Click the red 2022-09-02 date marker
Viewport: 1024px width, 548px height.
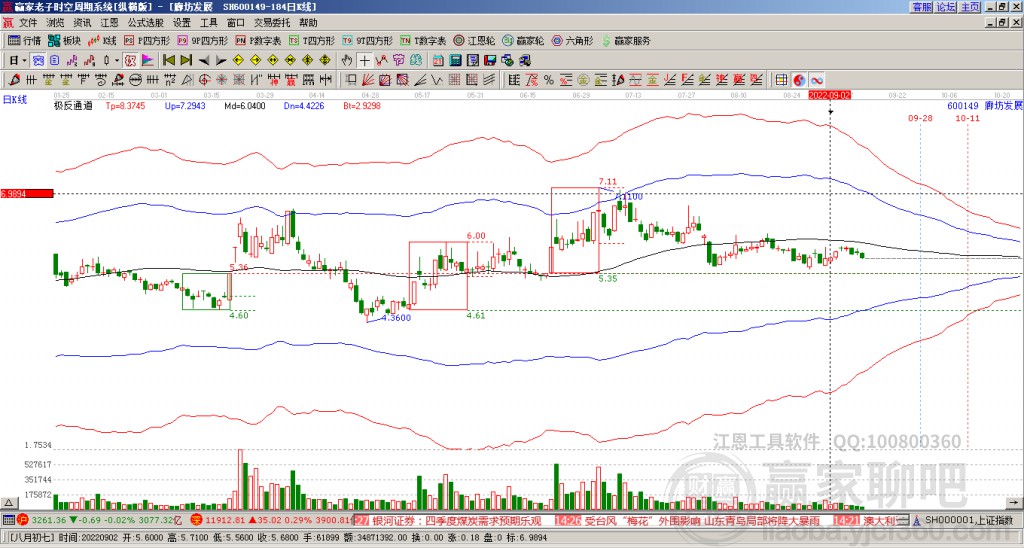829,95
